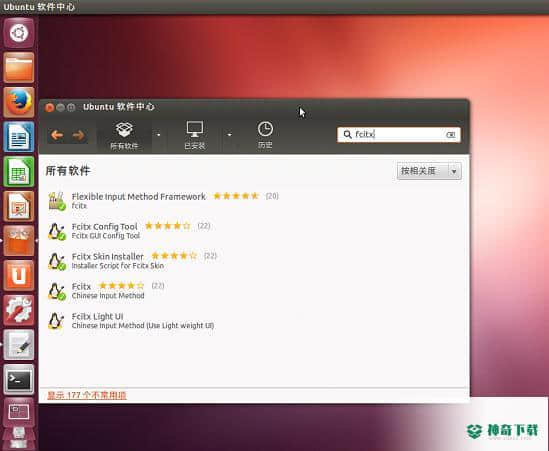Click the Fcitx Config Tool penguin icon

click(x=56, y=231)
